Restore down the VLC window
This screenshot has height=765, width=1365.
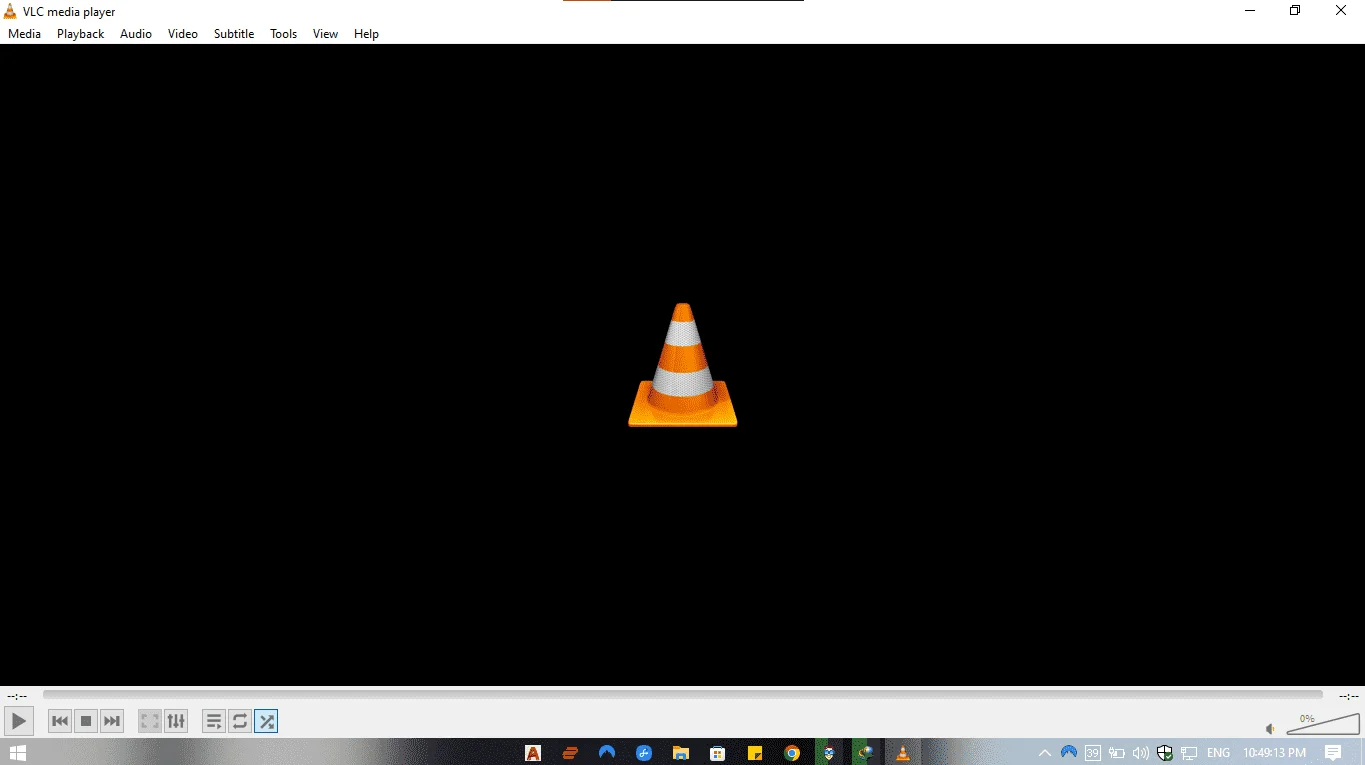click(1295, 11)
